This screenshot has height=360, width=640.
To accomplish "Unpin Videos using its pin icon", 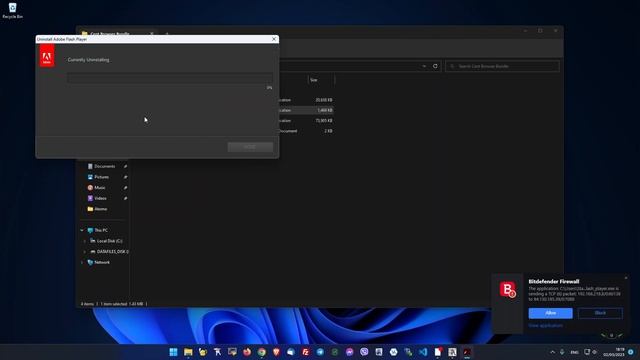I will (125, 198).
